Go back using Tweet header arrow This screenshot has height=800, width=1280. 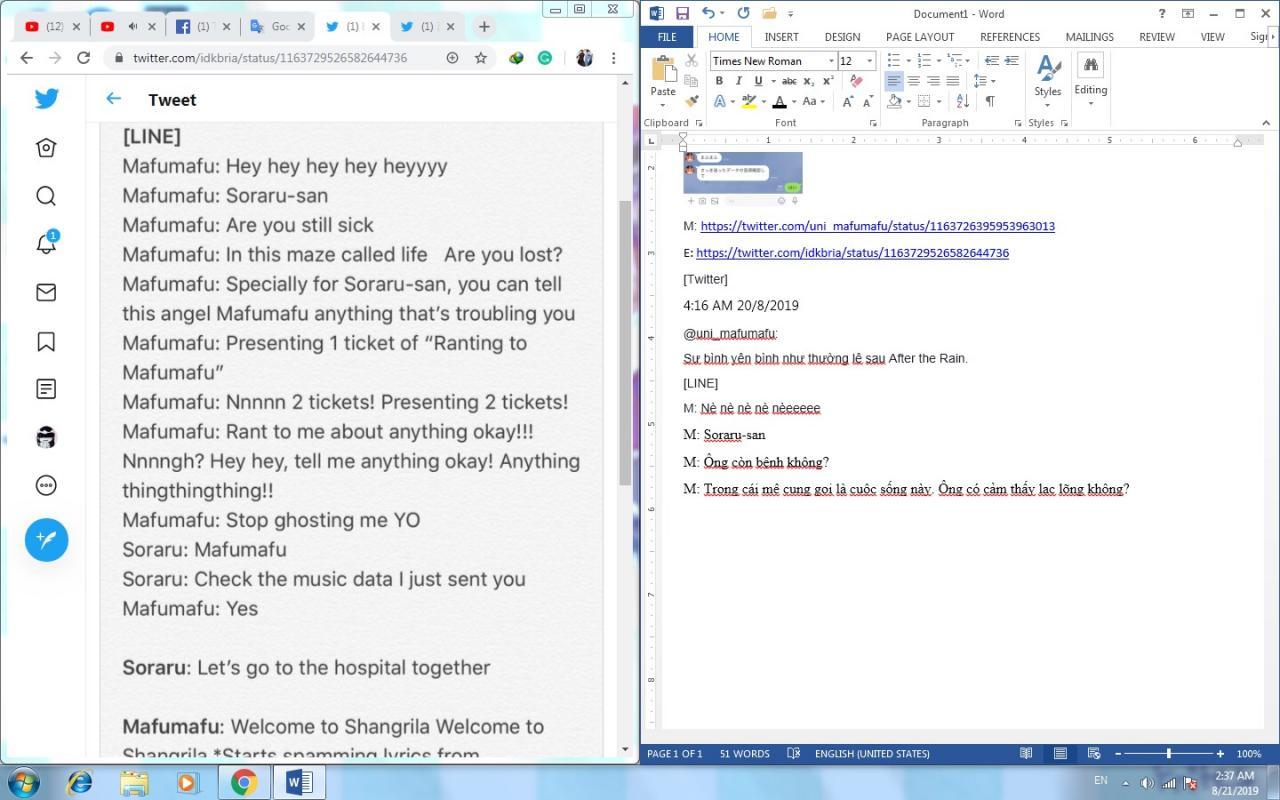(114, 99)
